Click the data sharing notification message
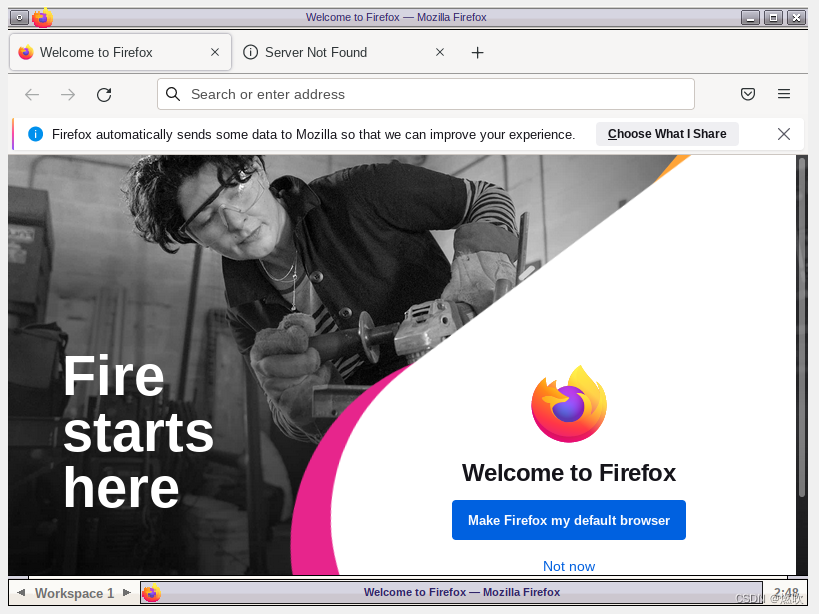This screenshot has width=819, height=614. coord(313,135)
